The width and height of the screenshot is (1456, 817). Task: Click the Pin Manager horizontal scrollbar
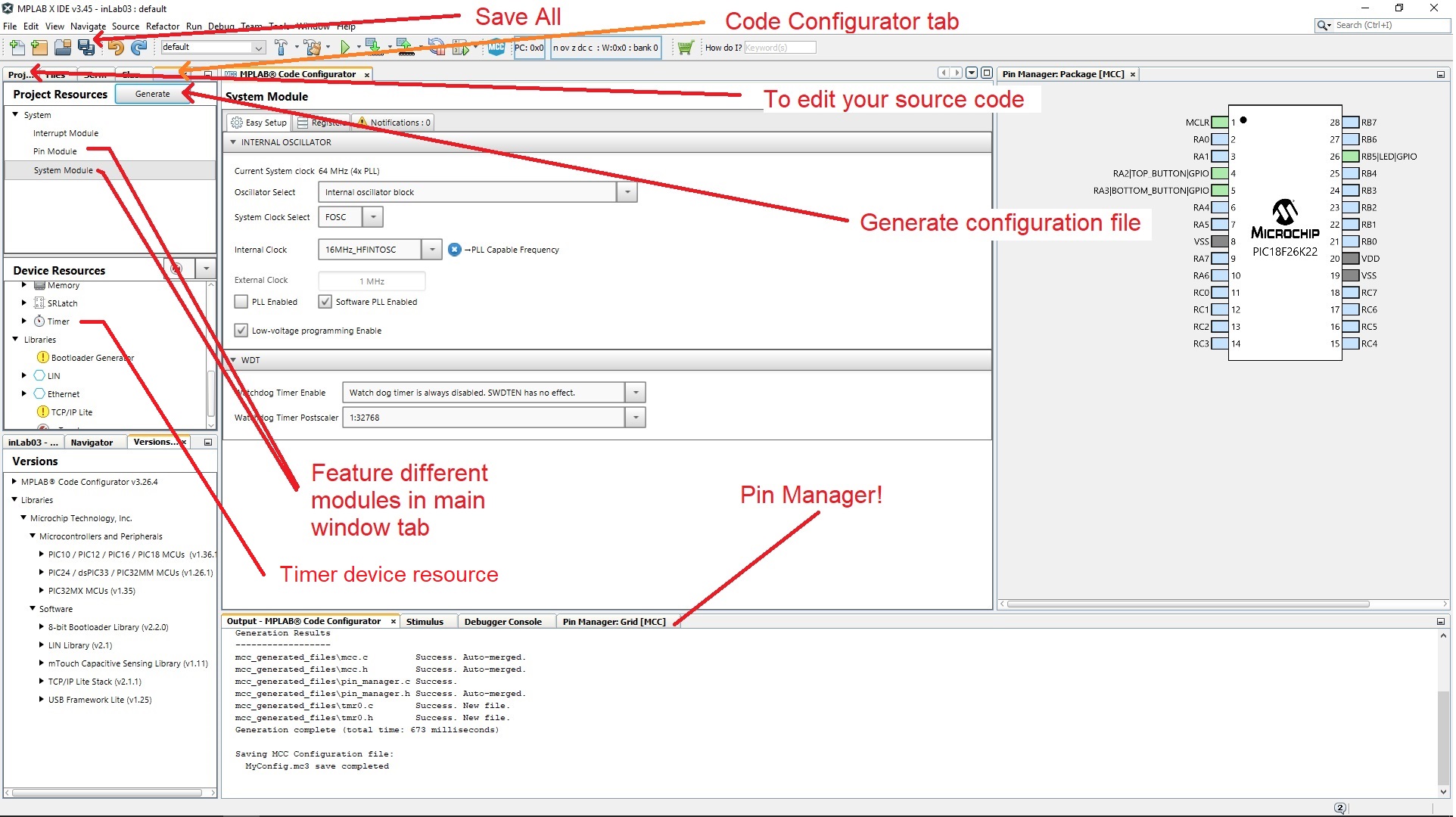coord(1188,604)
